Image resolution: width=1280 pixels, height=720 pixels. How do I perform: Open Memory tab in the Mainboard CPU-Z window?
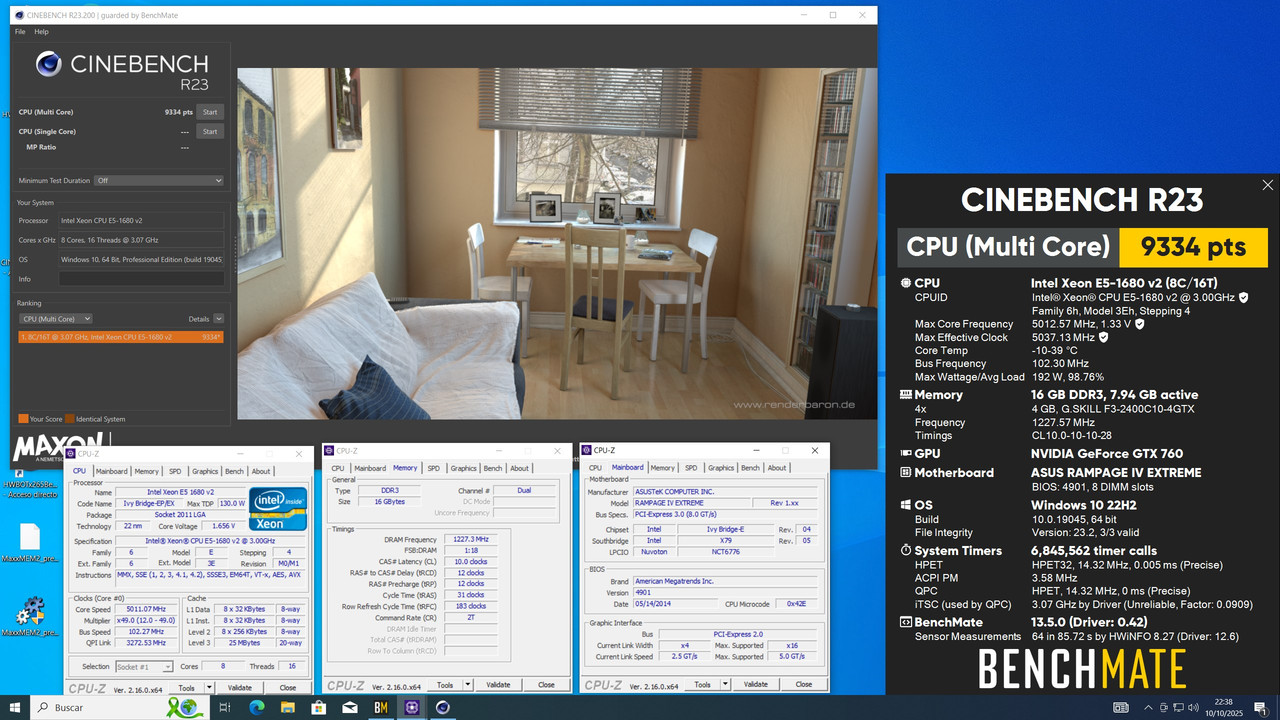click(x=662, y=467)
